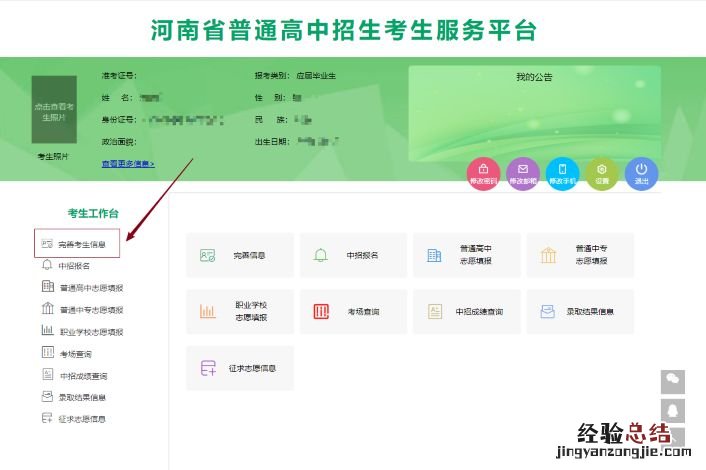Screen dimensions: 706x470
Task: Click the WeChat icon on right edge
Action: click(x=673, y=382)
